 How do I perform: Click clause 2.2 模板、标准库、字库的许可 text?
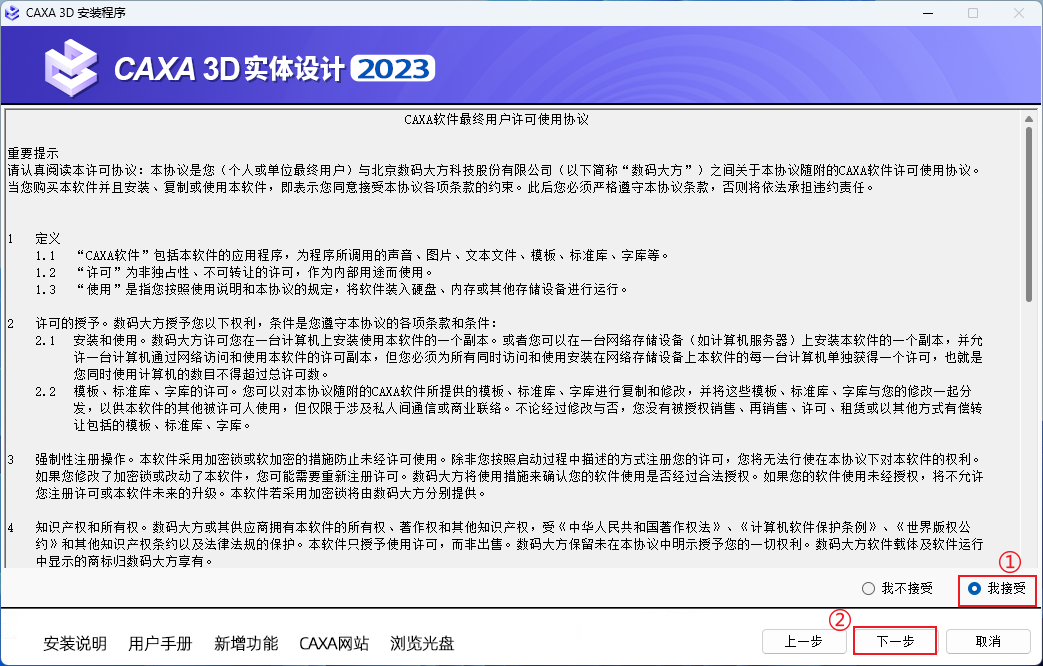point(509,408)
